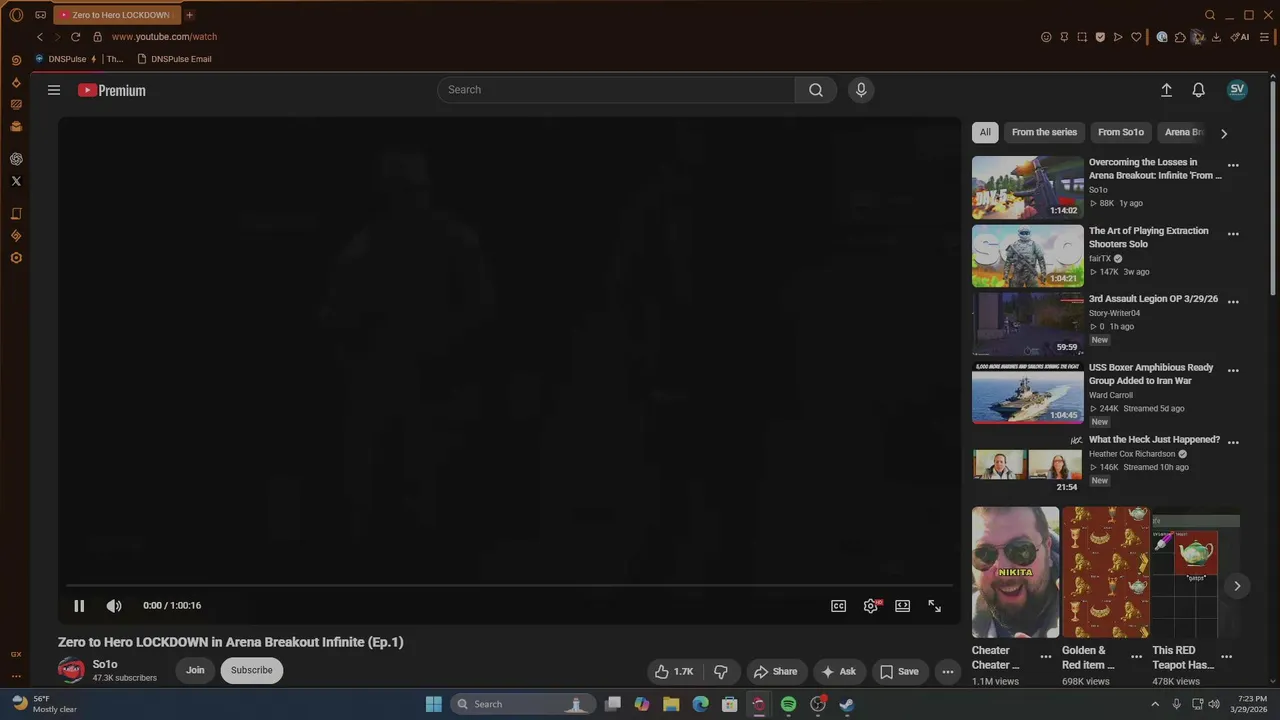Mute the video volume speaker icon

point(114,606)
